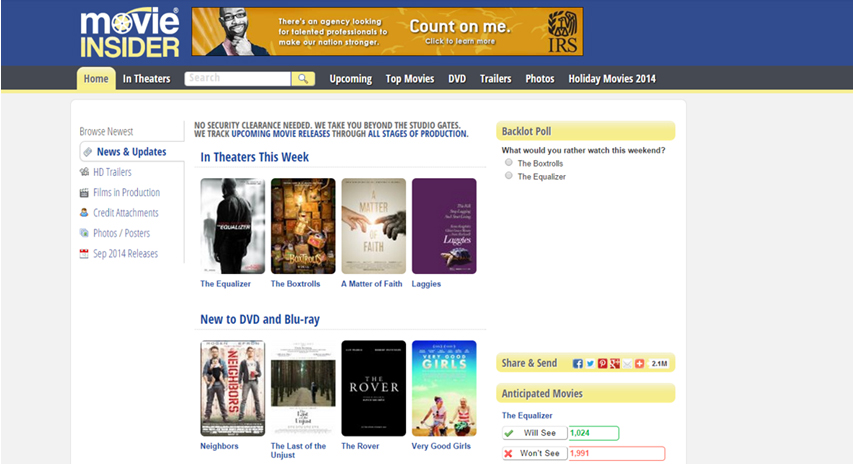Open Very Good Girls poster thumbnail
This screenshot has width=853, height=464.
444,388
